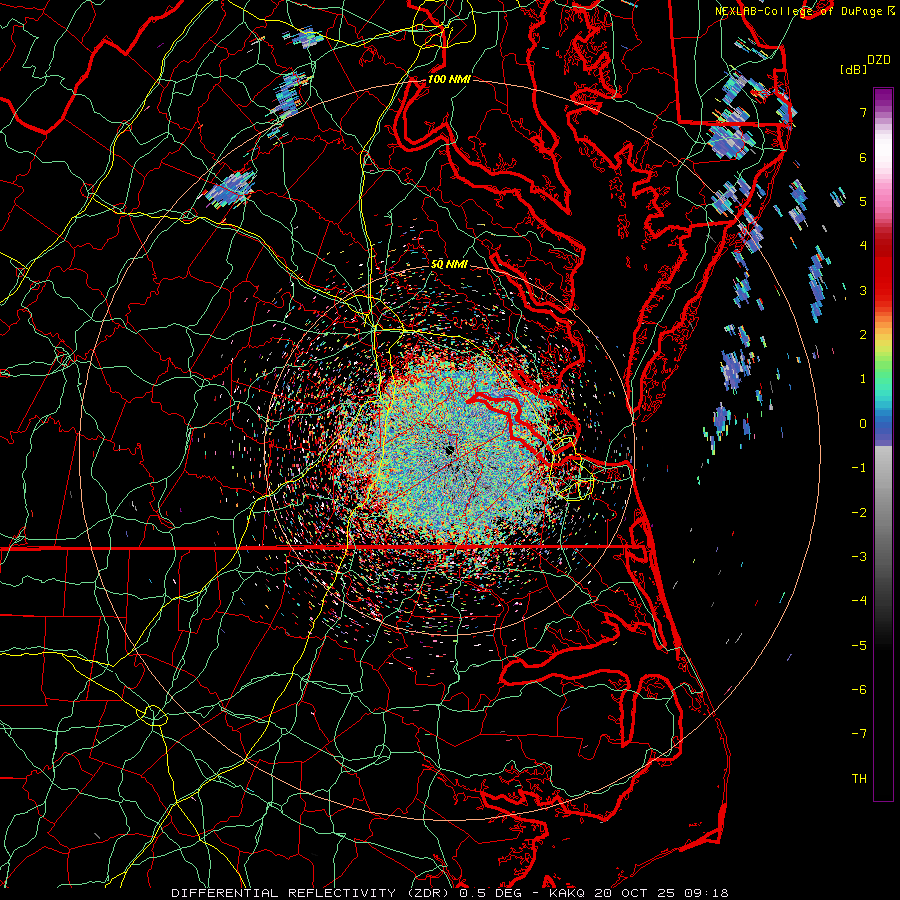Select the -4 dB scale label
The image size is (900, 900).
point(859,601)
